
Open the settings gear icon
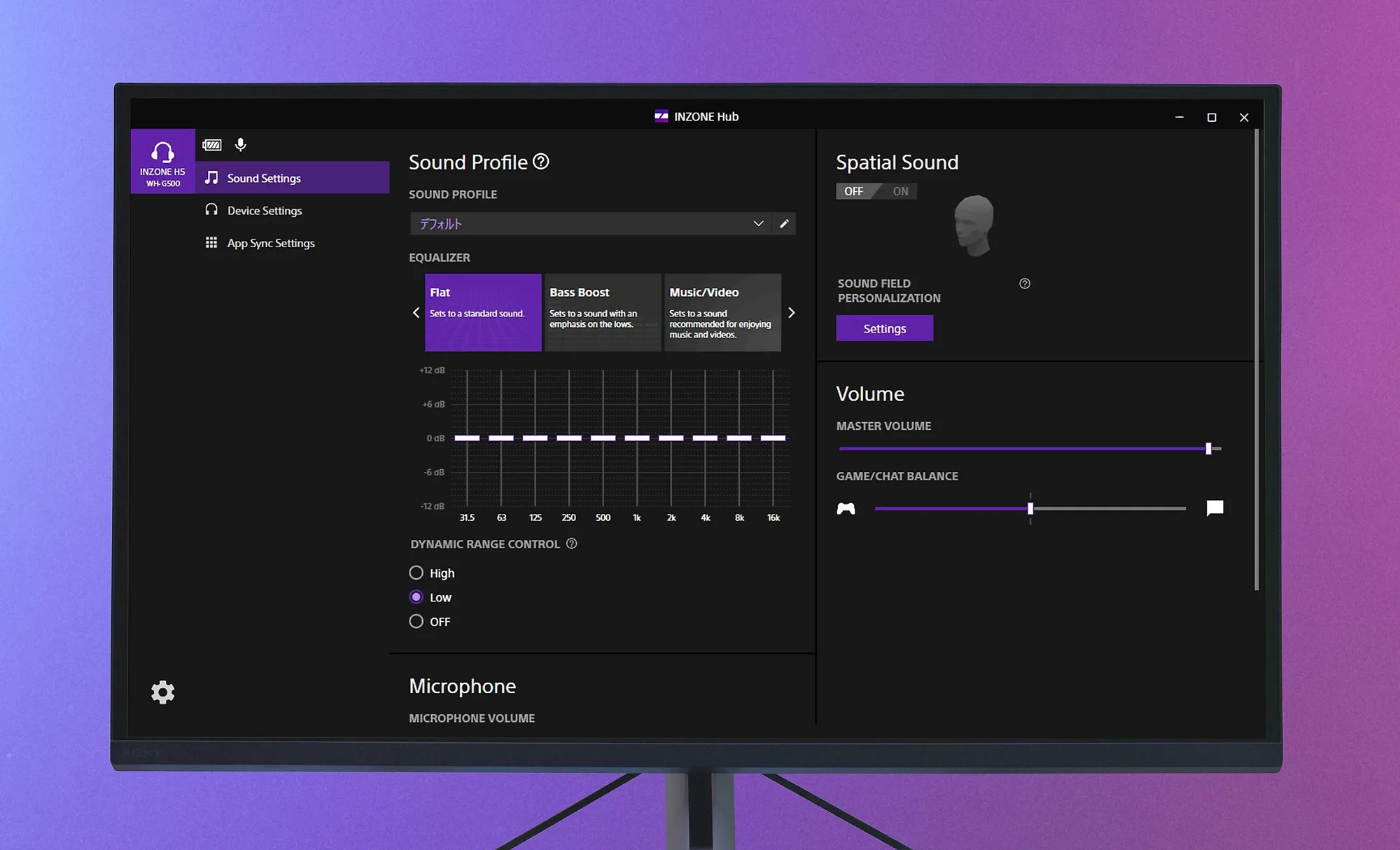coord(162,692)
